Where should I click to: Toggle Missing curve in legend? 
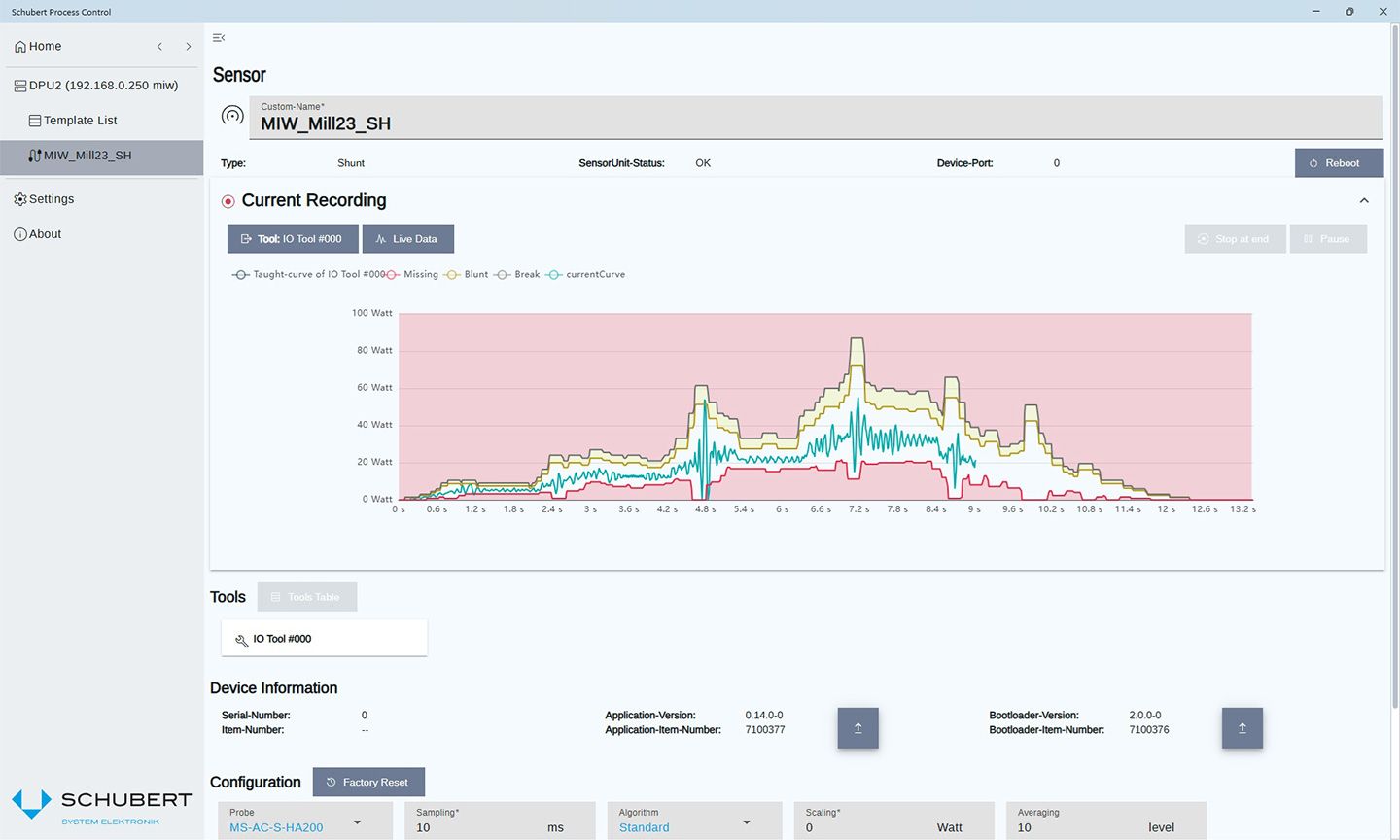click(x=412, y=275)
